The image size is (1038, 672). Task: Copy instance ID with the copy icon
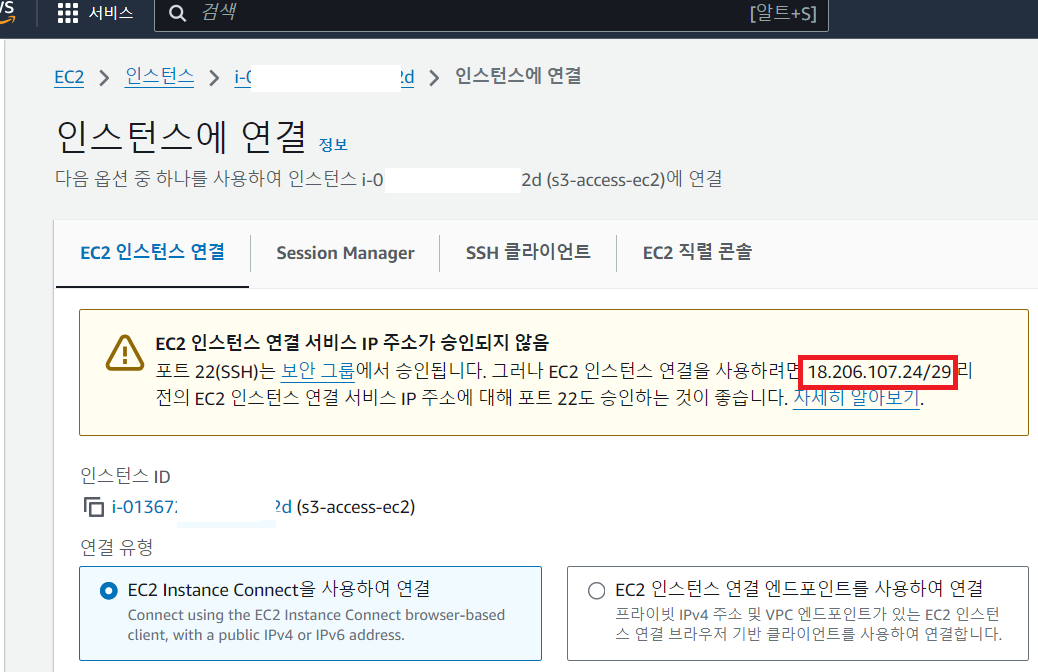click(x=94, y=507)
